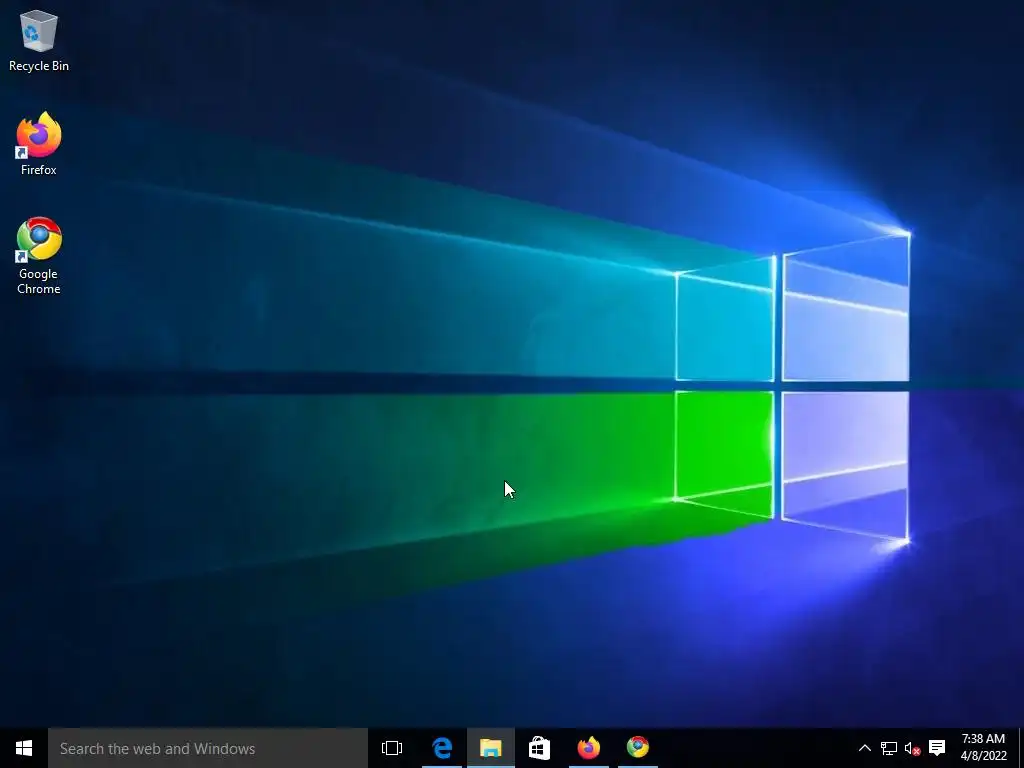Show hidden system tray icons
The width and height of the screenshot is (1024, 768).
(864, 748)
